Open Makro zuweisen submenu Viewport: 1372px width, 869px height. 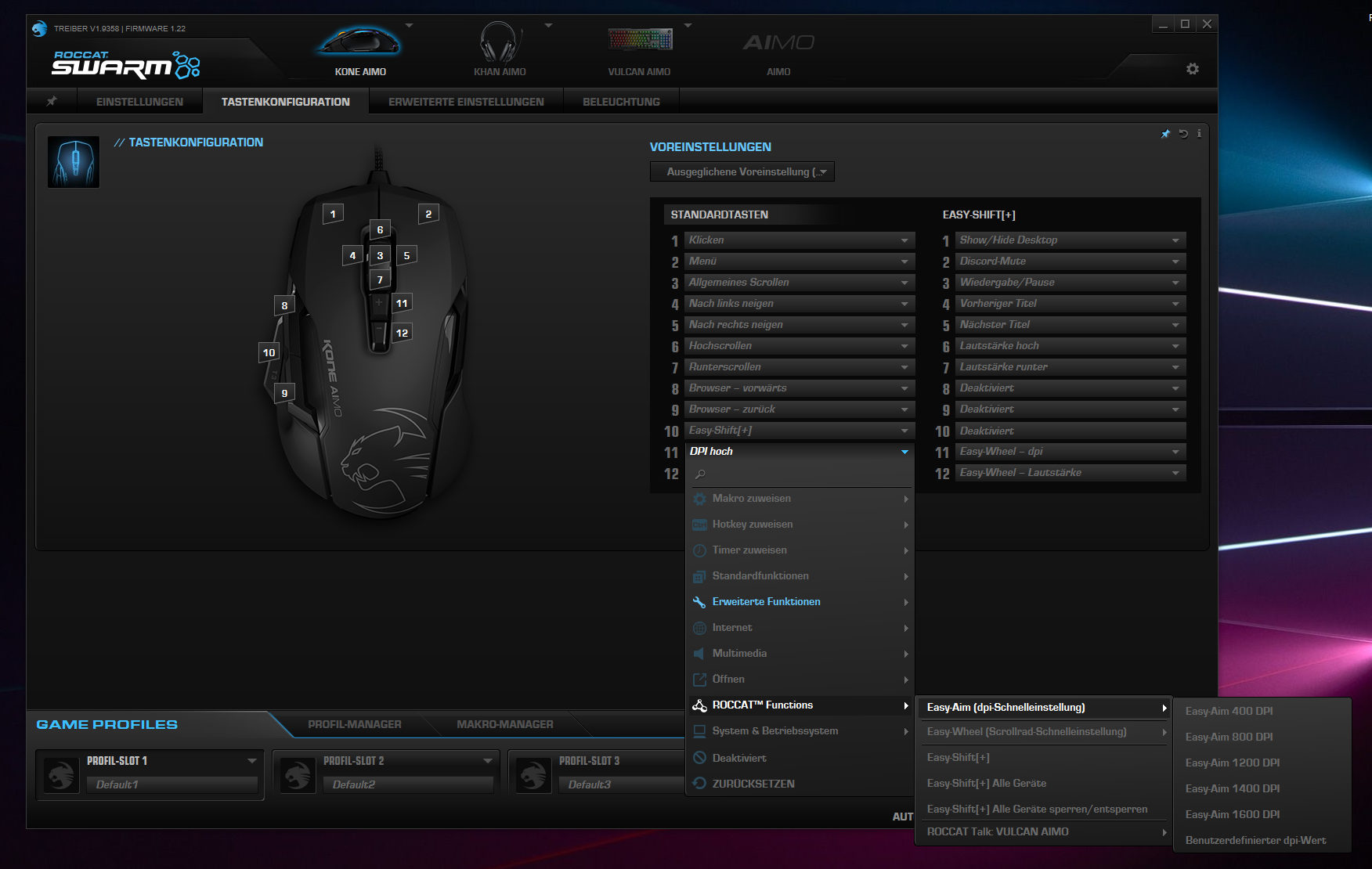coord(800,499)
